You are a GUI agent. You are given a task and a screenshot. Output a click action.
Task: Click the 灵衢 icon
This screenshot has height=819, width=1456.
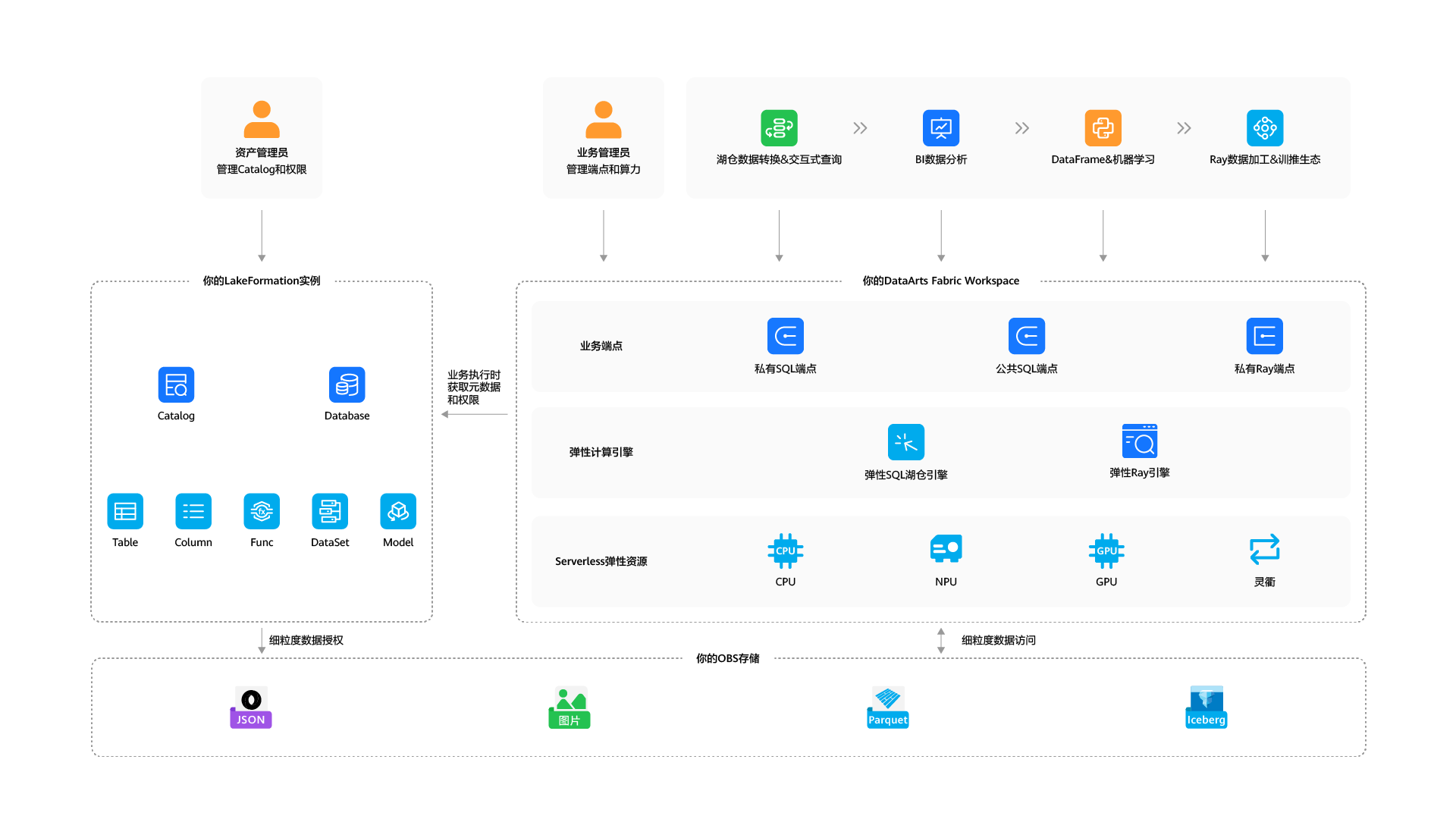click(1264, 549)
